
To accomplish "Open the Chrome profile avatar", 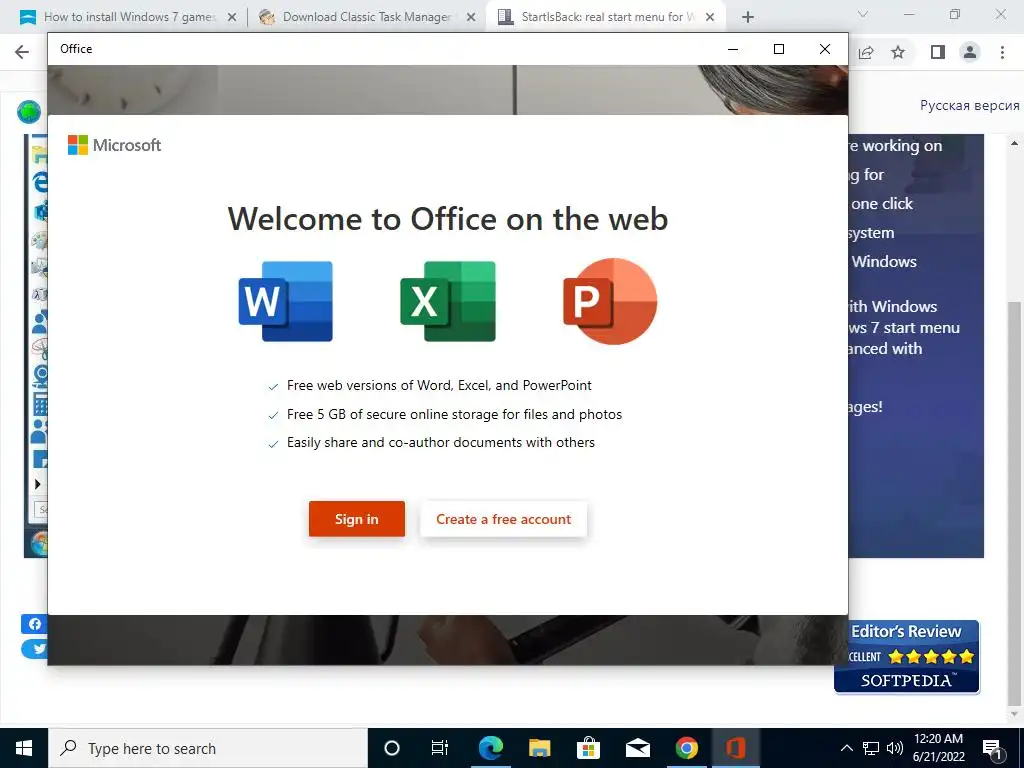I will [970, 52].
